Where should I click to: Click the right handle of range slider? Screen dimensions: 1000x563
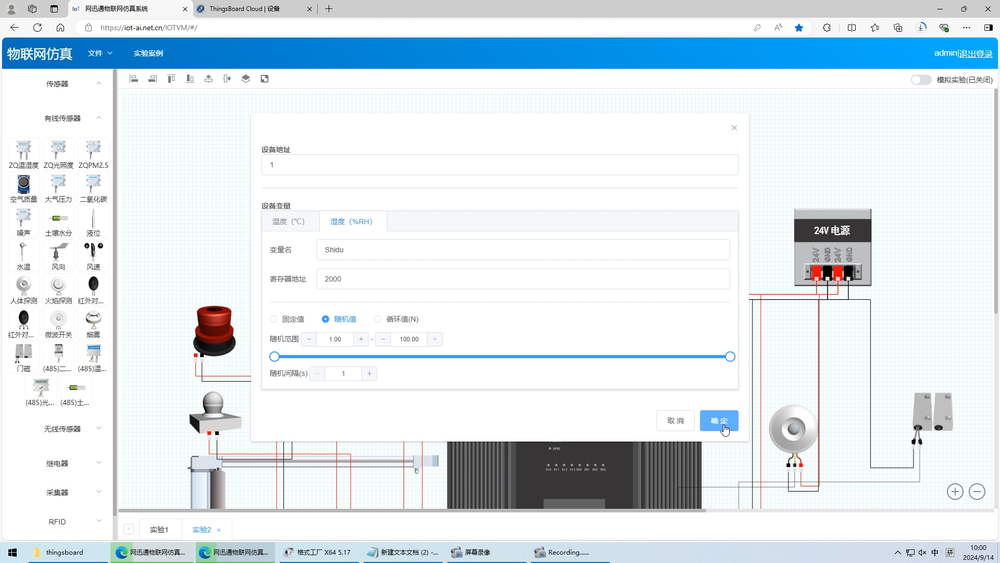click(730, 357)
